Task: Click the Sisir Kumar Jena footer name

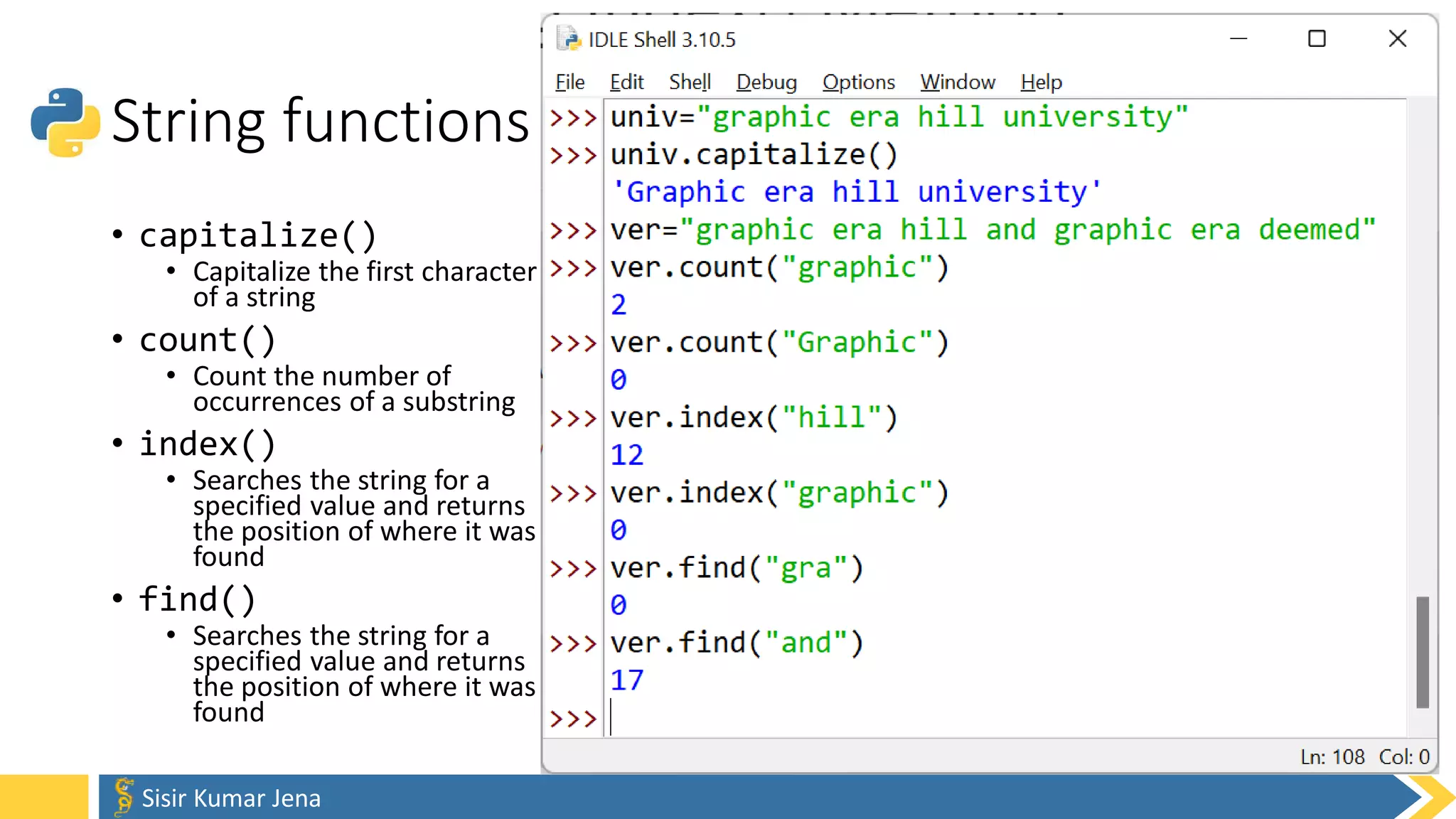Action: point(231,798)
